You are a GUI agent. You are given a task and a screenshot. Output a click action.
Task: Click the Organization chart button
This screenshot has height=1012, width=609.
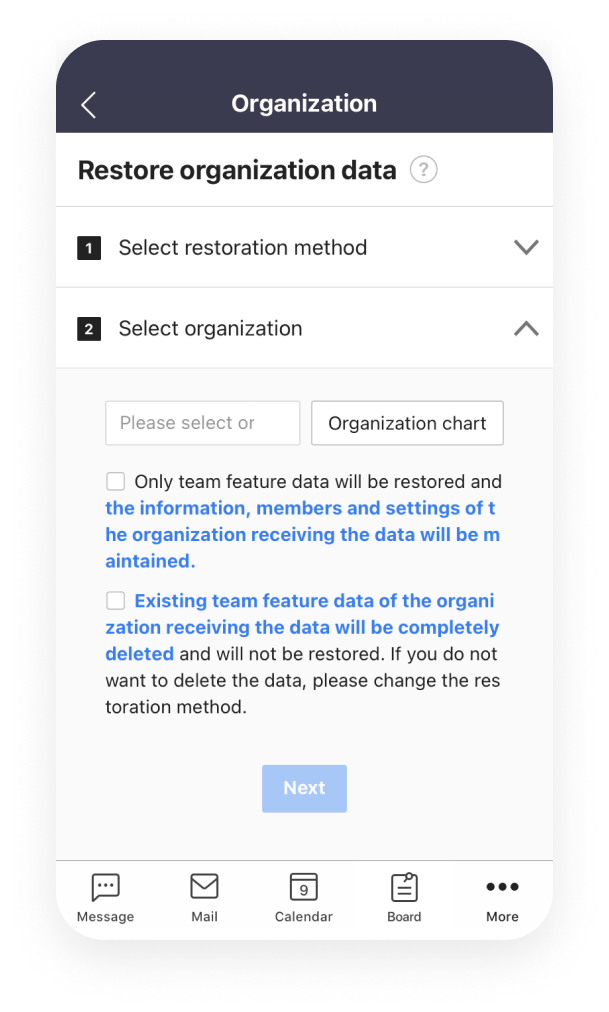pyautogui.click(x=407, y=423)
